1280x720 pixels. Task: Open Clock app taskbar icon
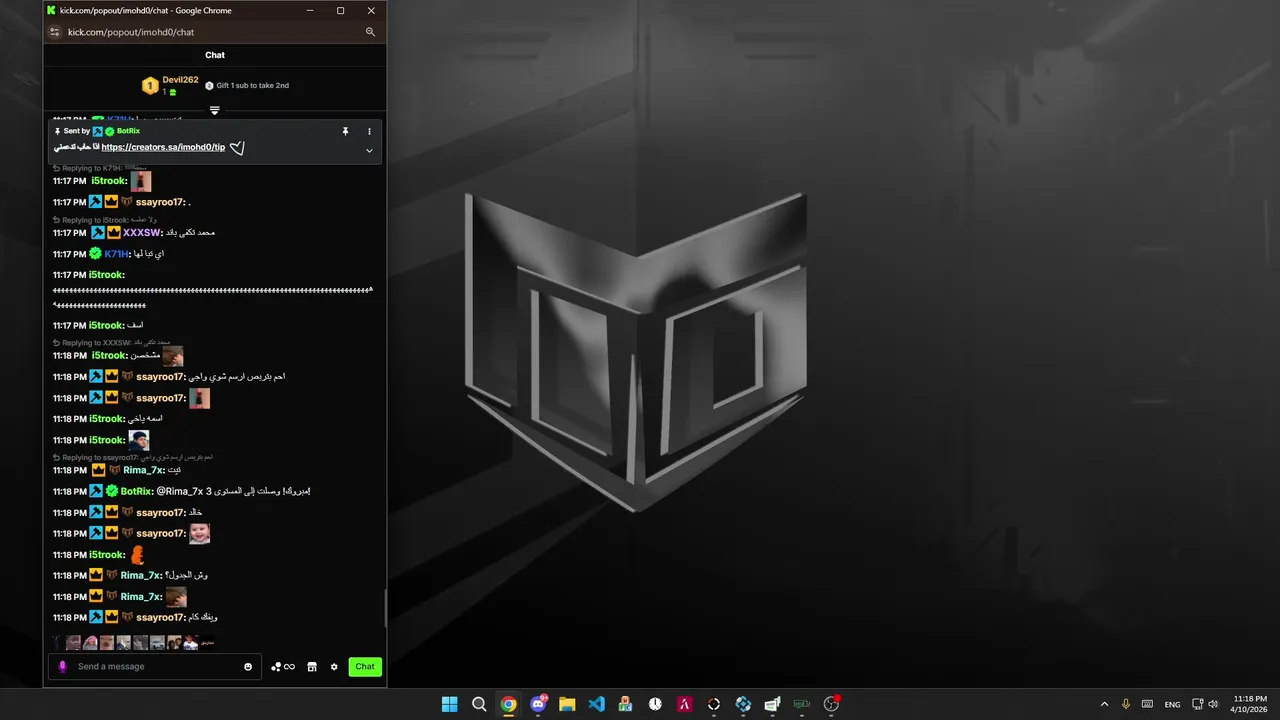(655, 704)
